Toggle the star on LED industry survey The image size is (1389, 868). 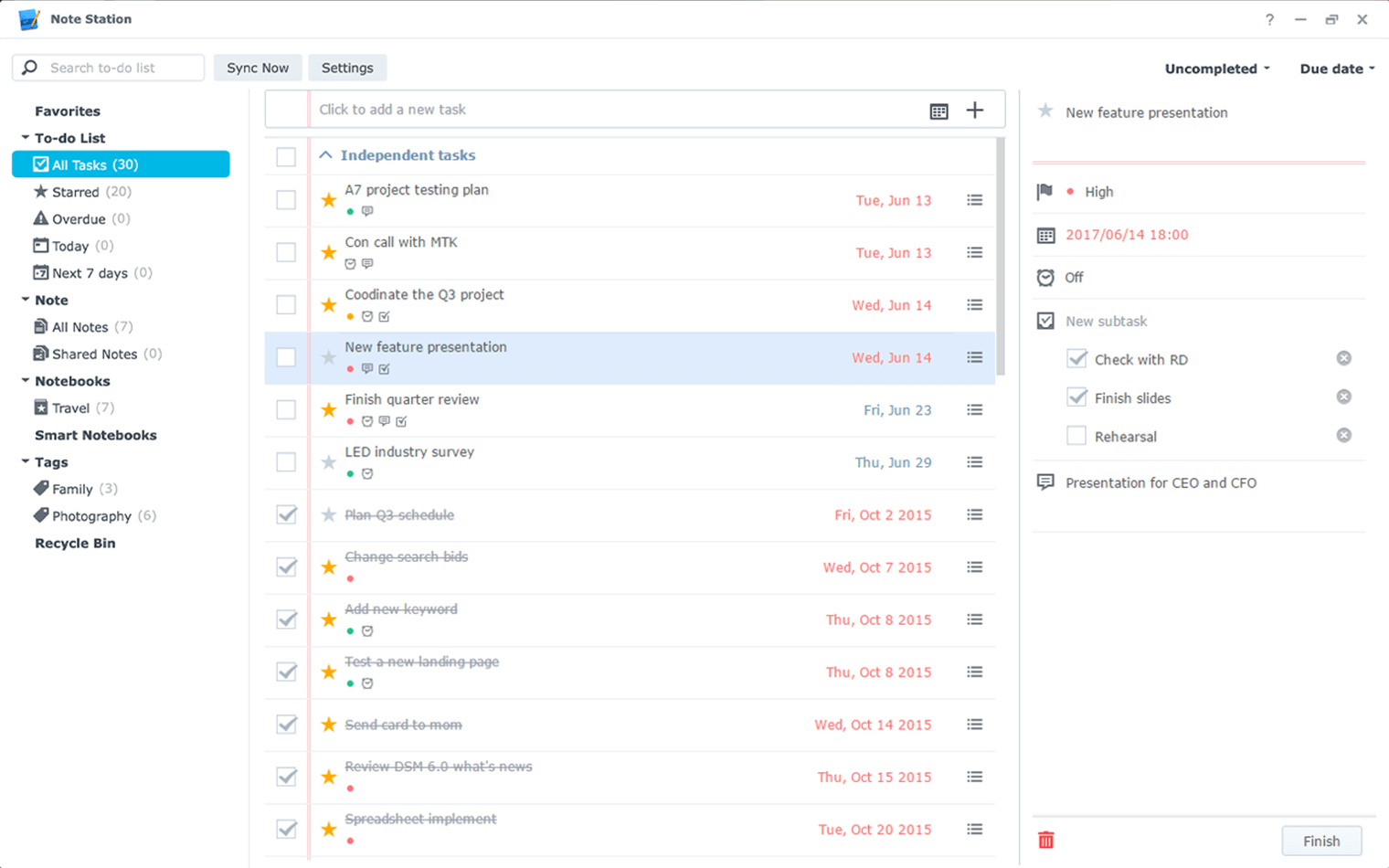point(327,462)
